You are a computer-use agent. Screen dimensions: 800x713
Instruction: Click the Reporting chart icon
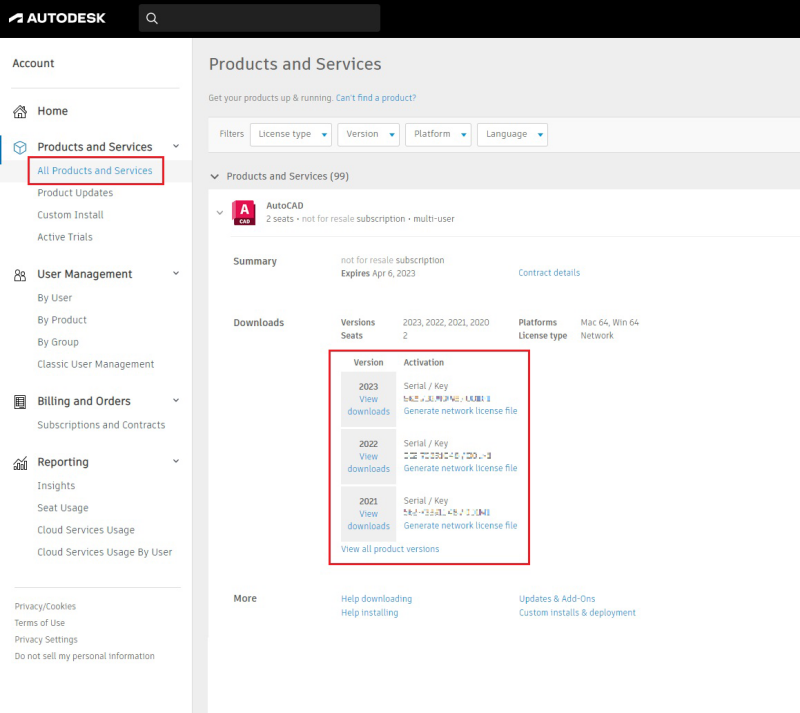(20, 463)
